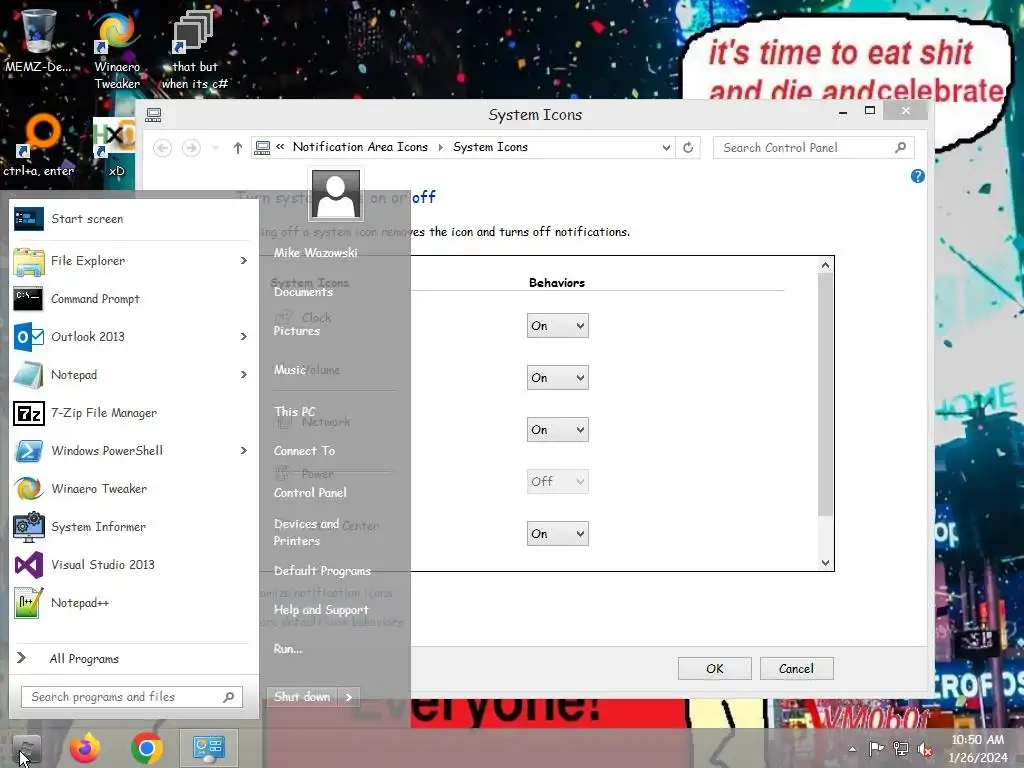Viewport: 1024px width, 768px height.
Task: Open Connect To from Start menu
Action: (304, 451)
